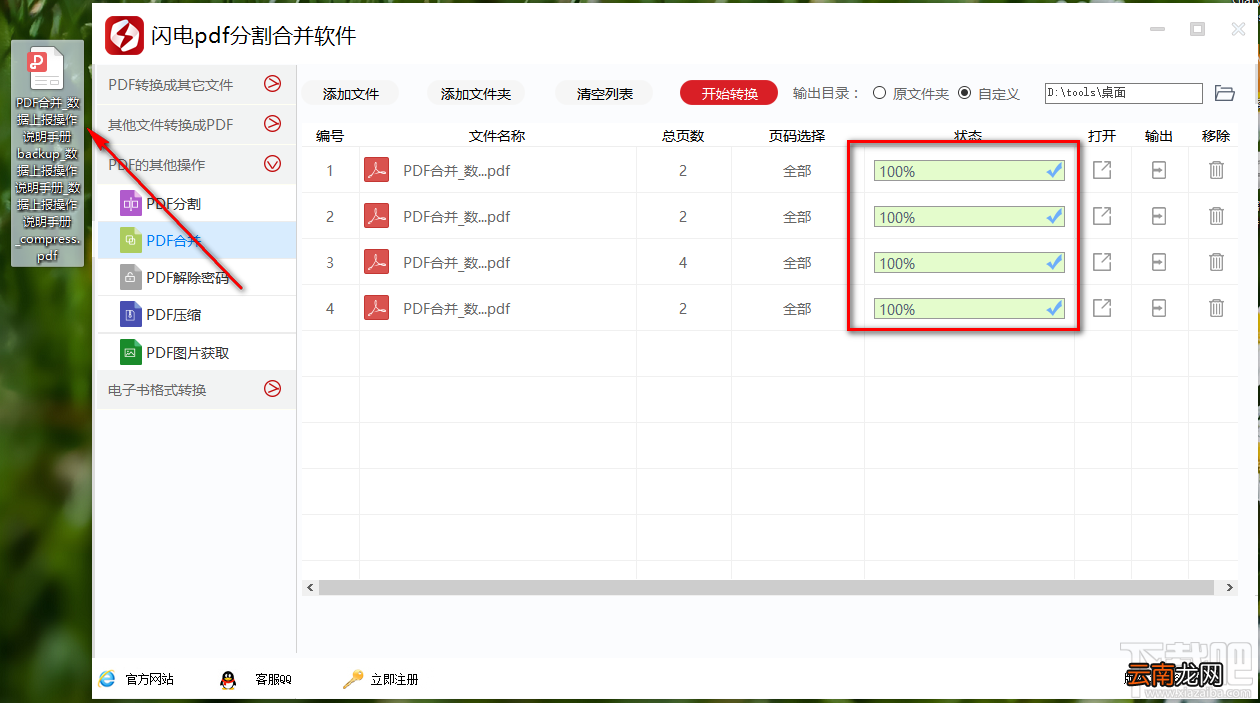The height and width of the screenshot is (703, 1260).
Task: Click the PDF icon in row 3
Action: 375,262
